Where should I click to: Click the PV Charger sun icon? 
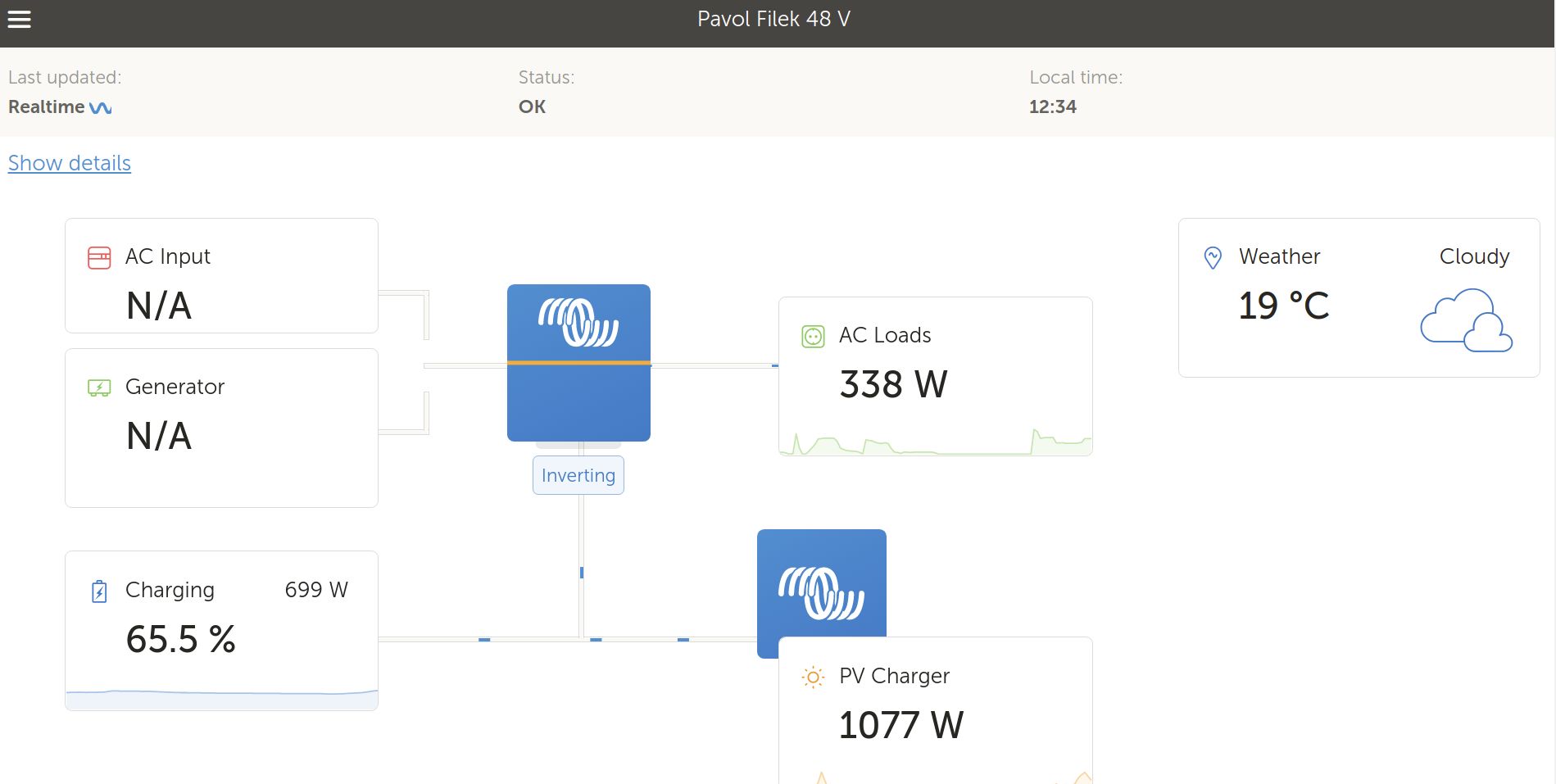813,678
